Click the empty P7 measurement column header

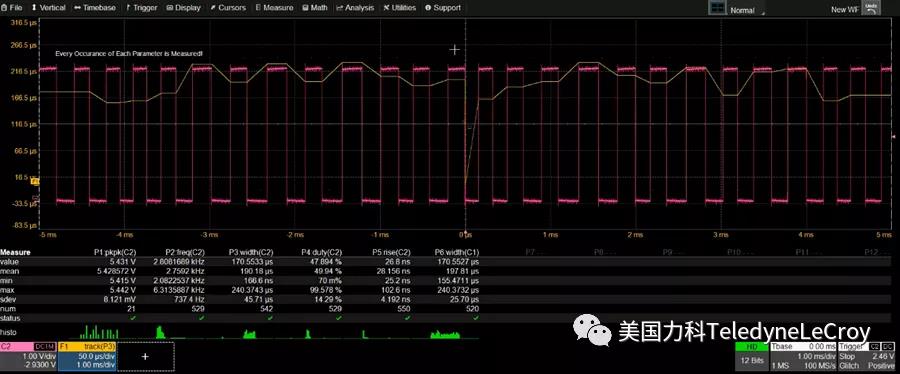click(x=530, y=252)
